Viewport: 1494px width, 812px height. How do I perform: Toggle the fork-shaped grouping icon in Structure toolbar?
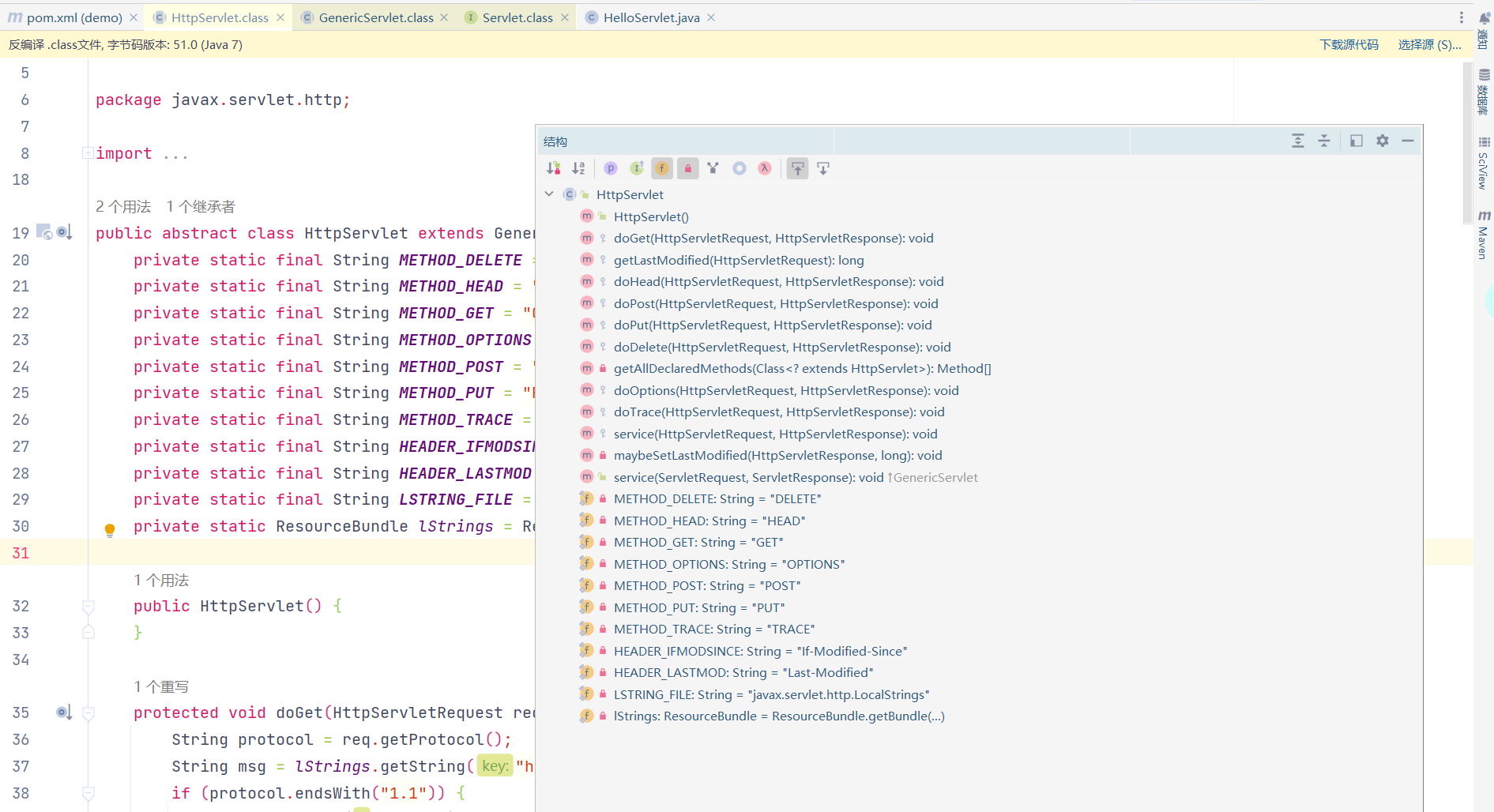tap(713, 168)
